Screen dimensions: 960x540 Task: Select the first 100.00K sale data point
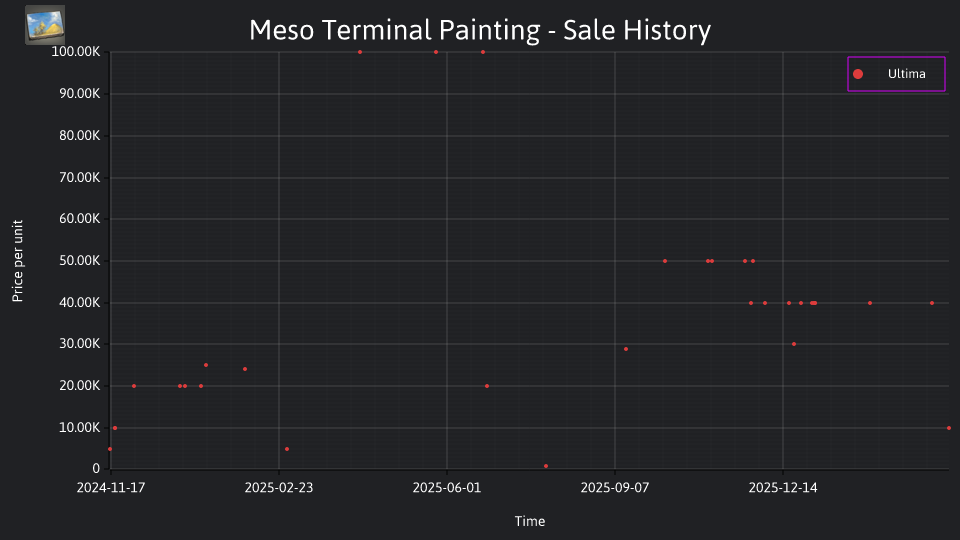360,52
